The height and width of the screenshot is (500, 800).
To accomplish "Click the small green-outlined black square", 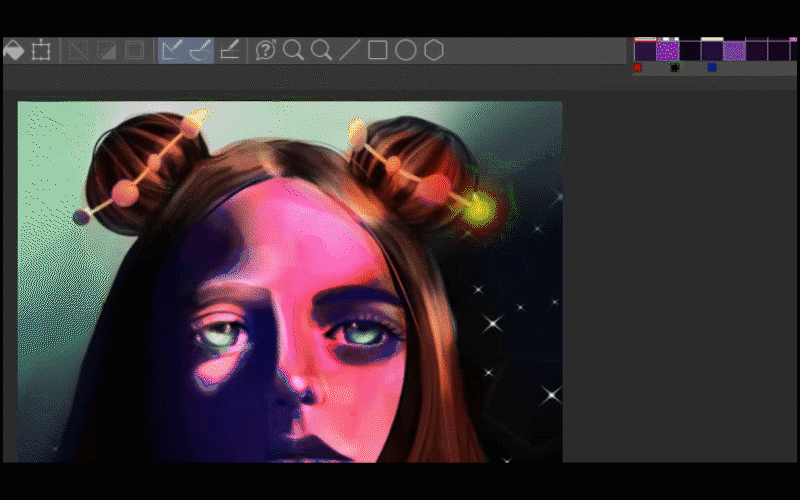I will [x=674, y=67].
